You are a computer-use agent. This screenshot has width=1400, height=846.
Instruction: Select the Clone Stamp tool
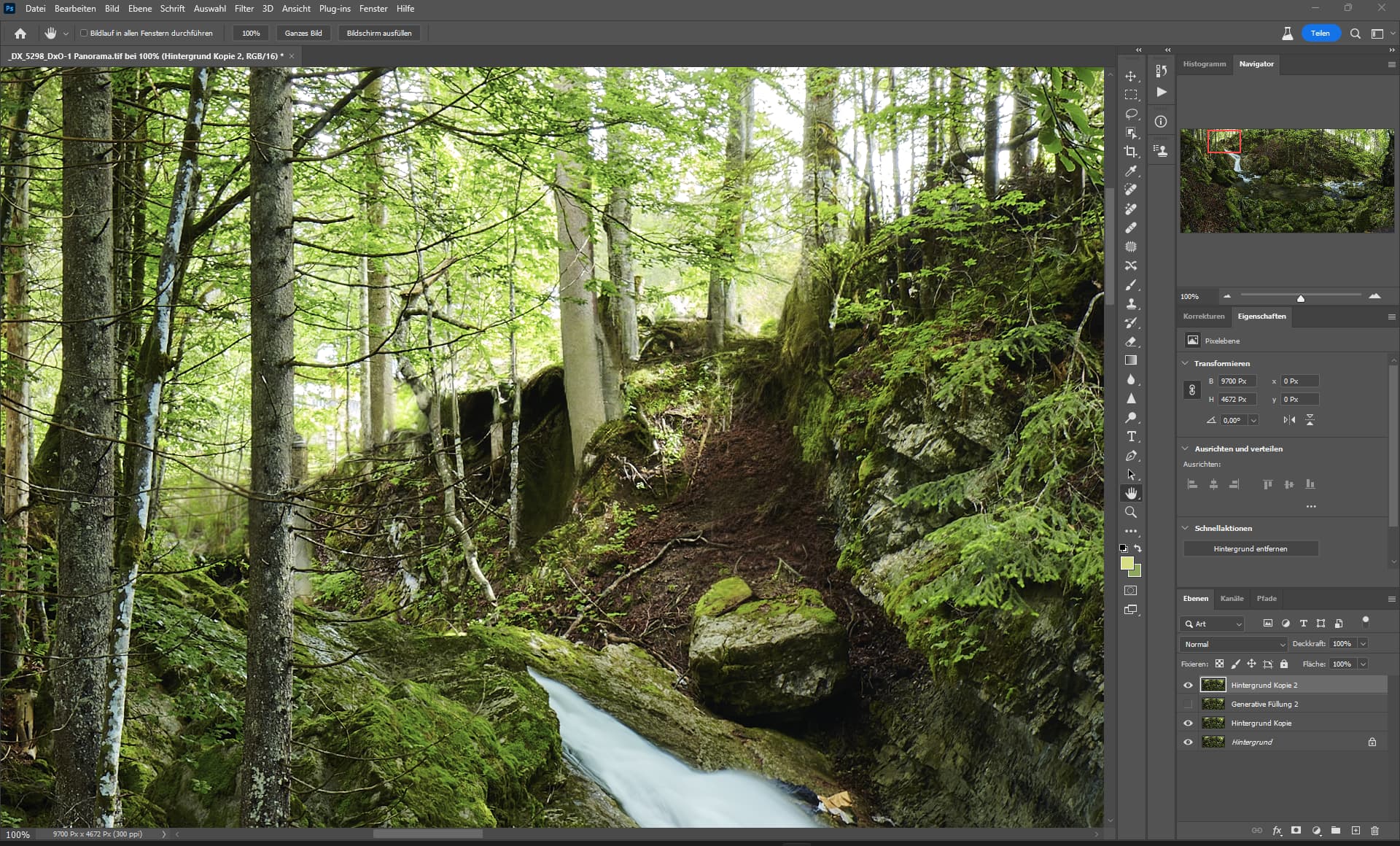coord(1131,303)
